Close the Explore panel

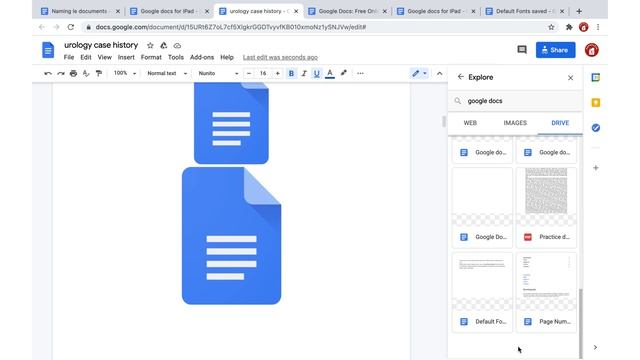click(571, 78)
